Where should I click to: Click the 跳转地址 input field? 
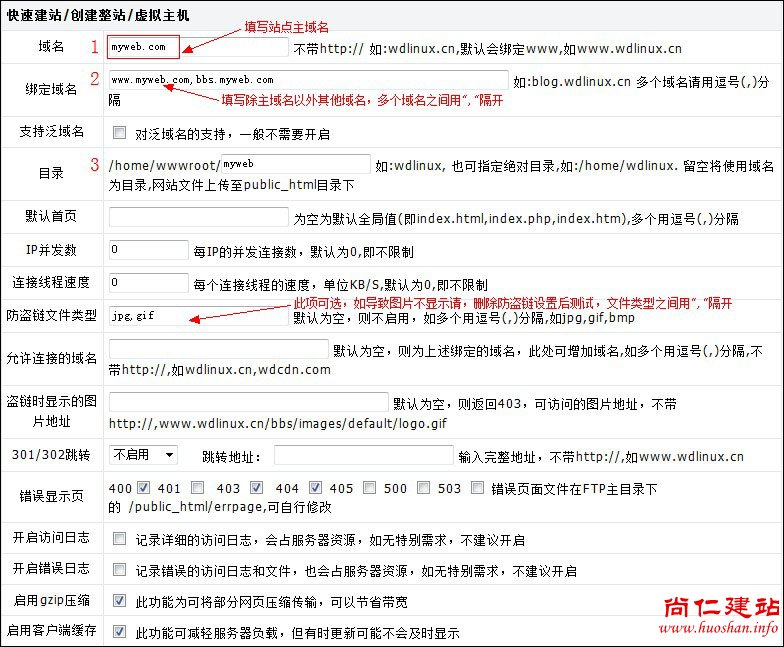click(363, 456)
